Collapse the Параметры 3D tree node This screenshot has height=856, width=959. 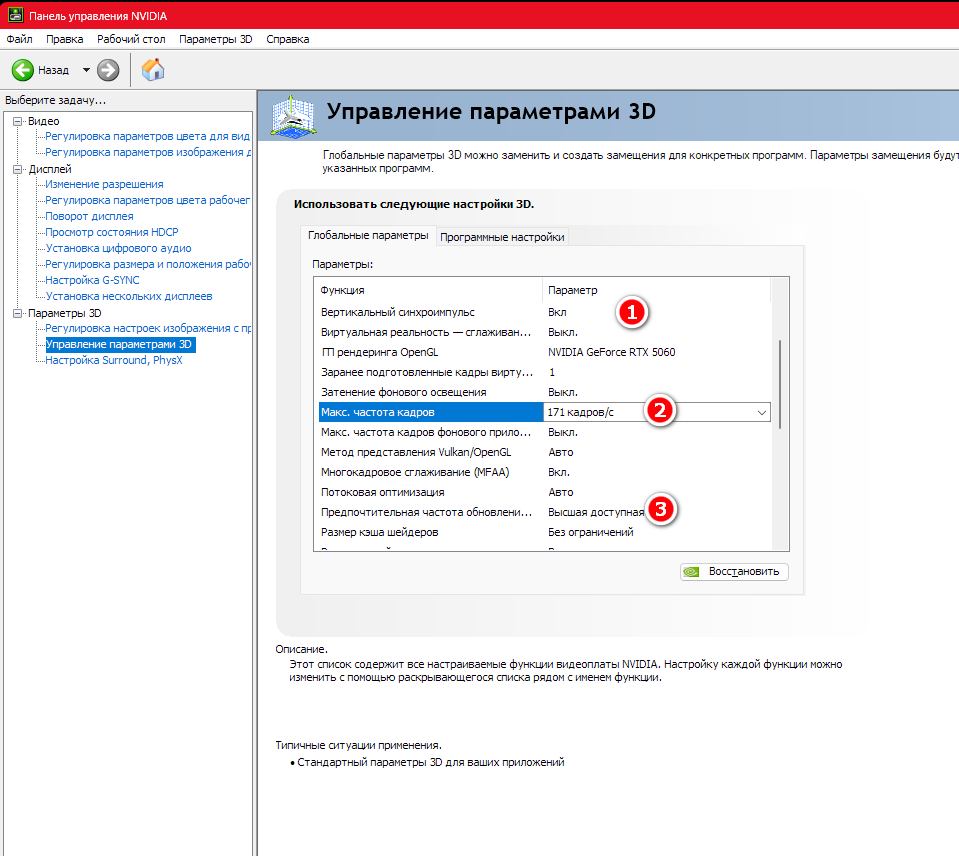[x=17, y=313]
